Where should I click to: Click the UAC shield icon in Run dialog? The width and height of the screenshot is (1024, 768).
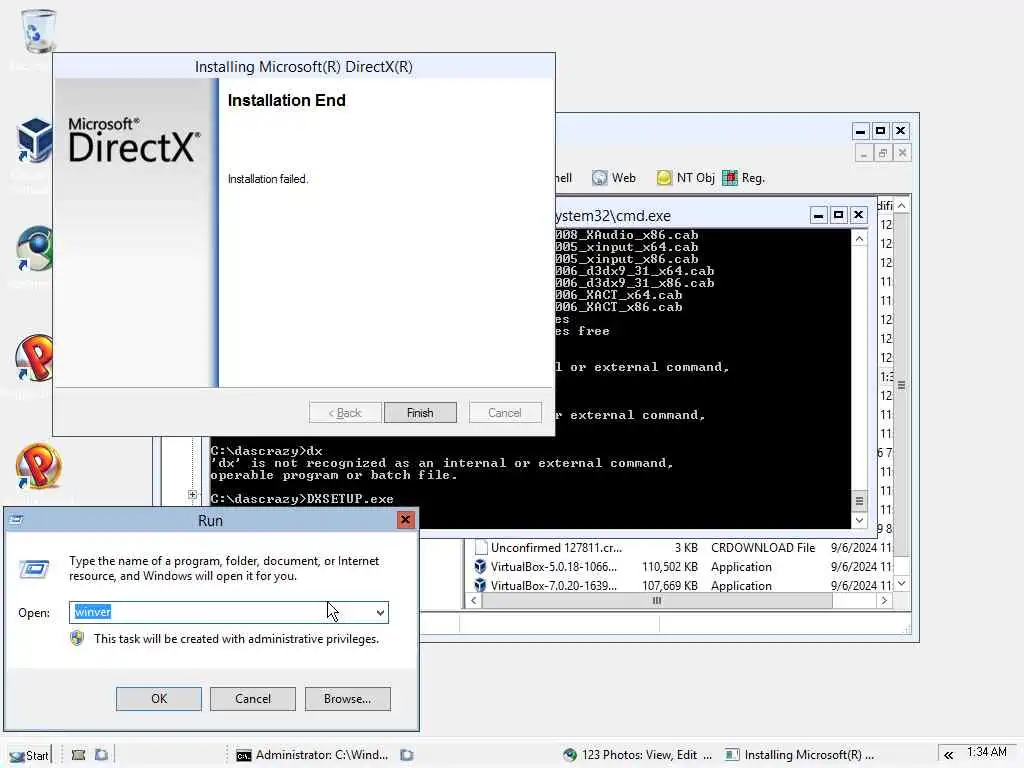click(x=77, y=638)
